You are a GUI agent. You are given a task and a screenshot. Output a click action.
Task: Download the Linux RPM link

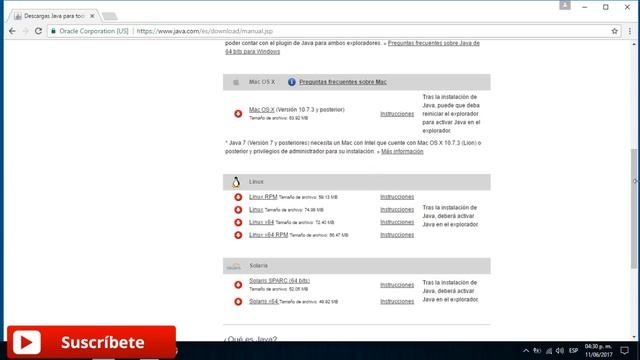[263, 197]
